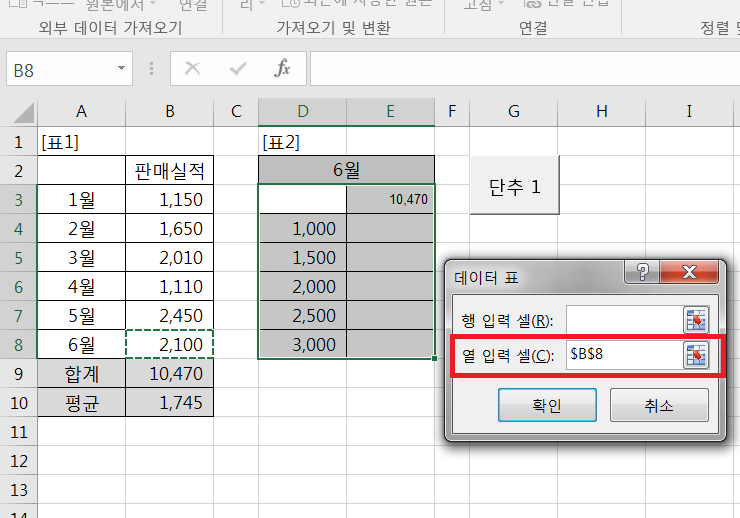Click into the 행 입력 셀 field
This screenshot has width=740, height=518.
622,320
